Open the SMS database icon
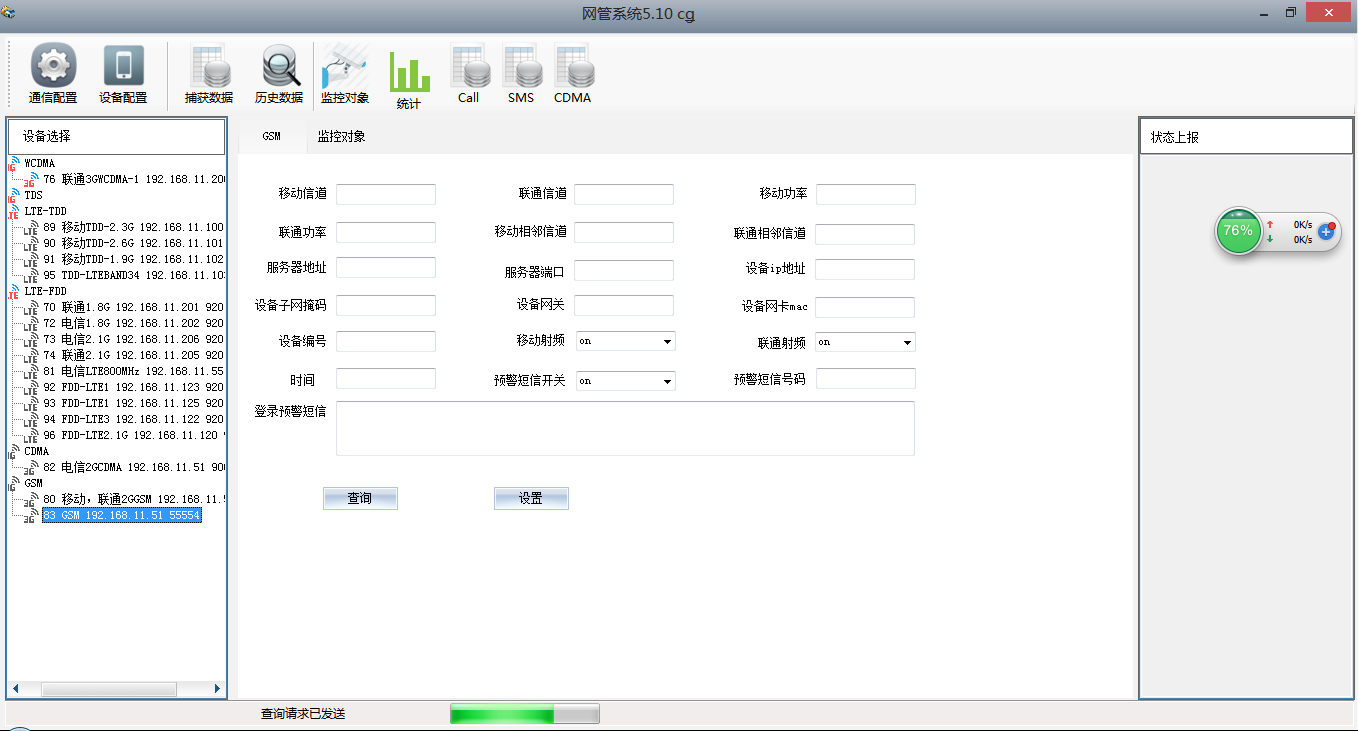Viewport: 1358px width, 731px height. 521,67
